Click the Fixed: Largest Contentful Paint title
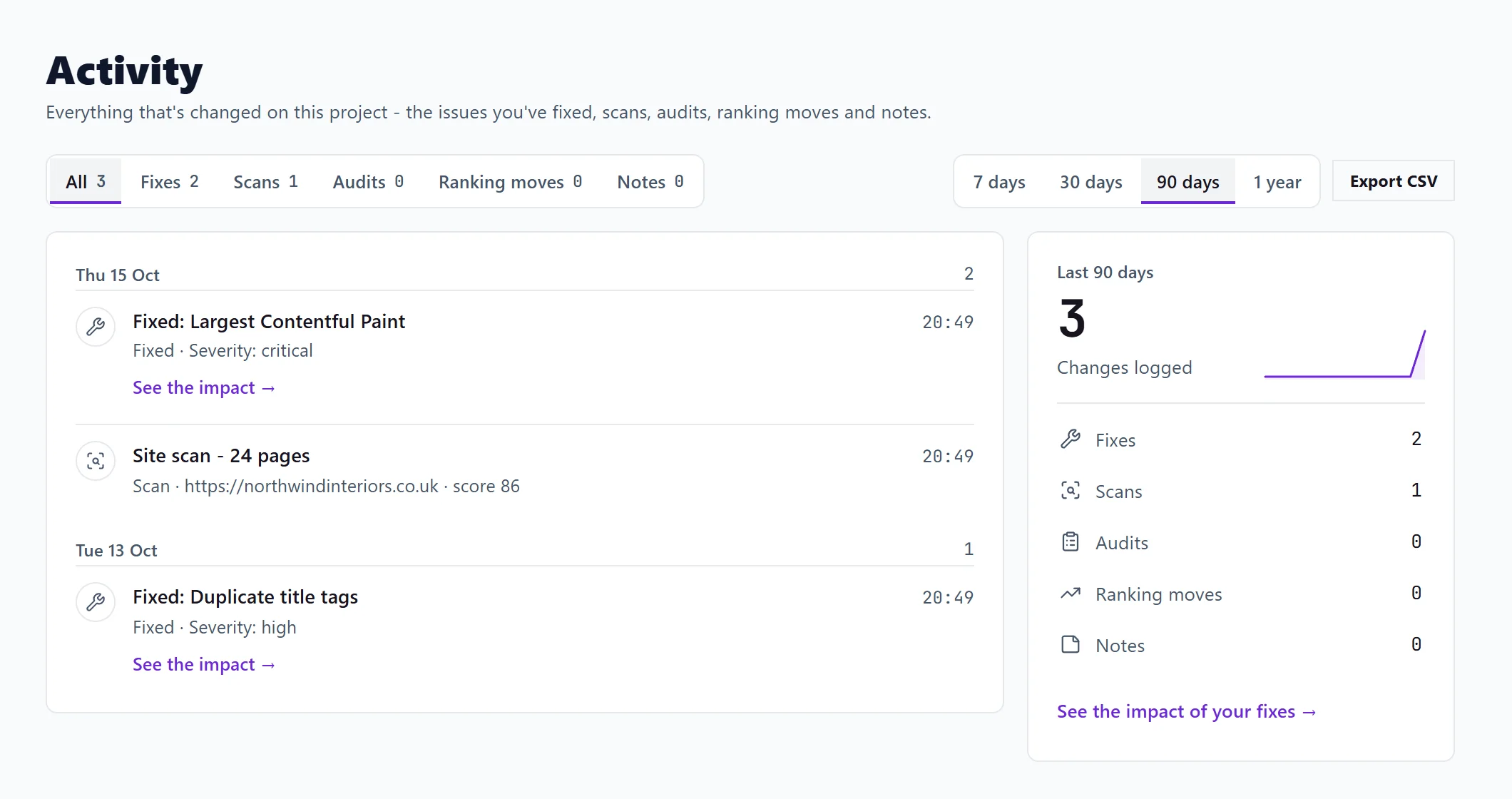 click(269, 322)
